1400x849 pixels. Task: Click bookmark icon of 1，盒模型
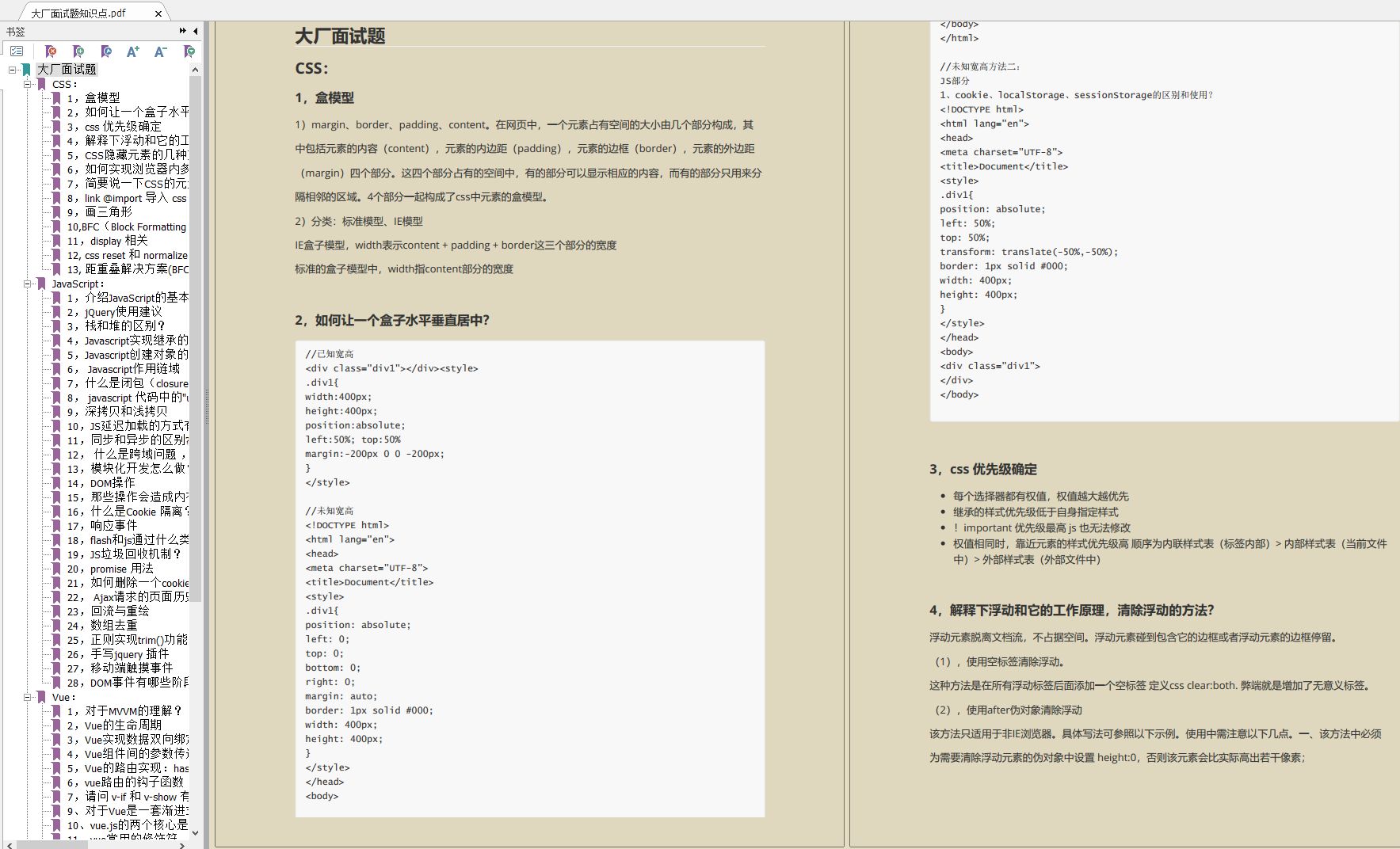(x=56, y=98)
